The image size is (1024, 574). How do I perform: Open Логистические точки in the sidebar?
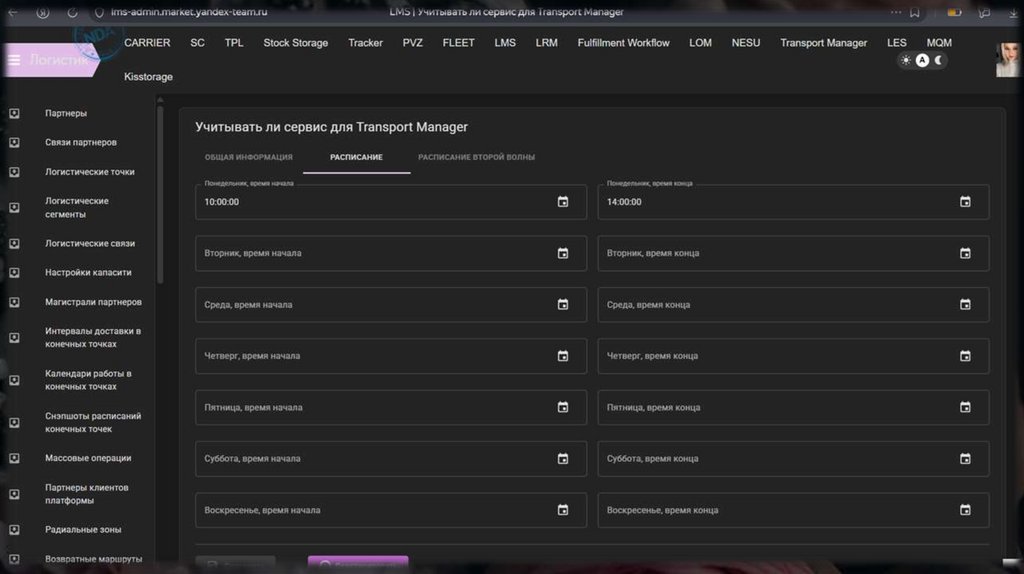89,172
